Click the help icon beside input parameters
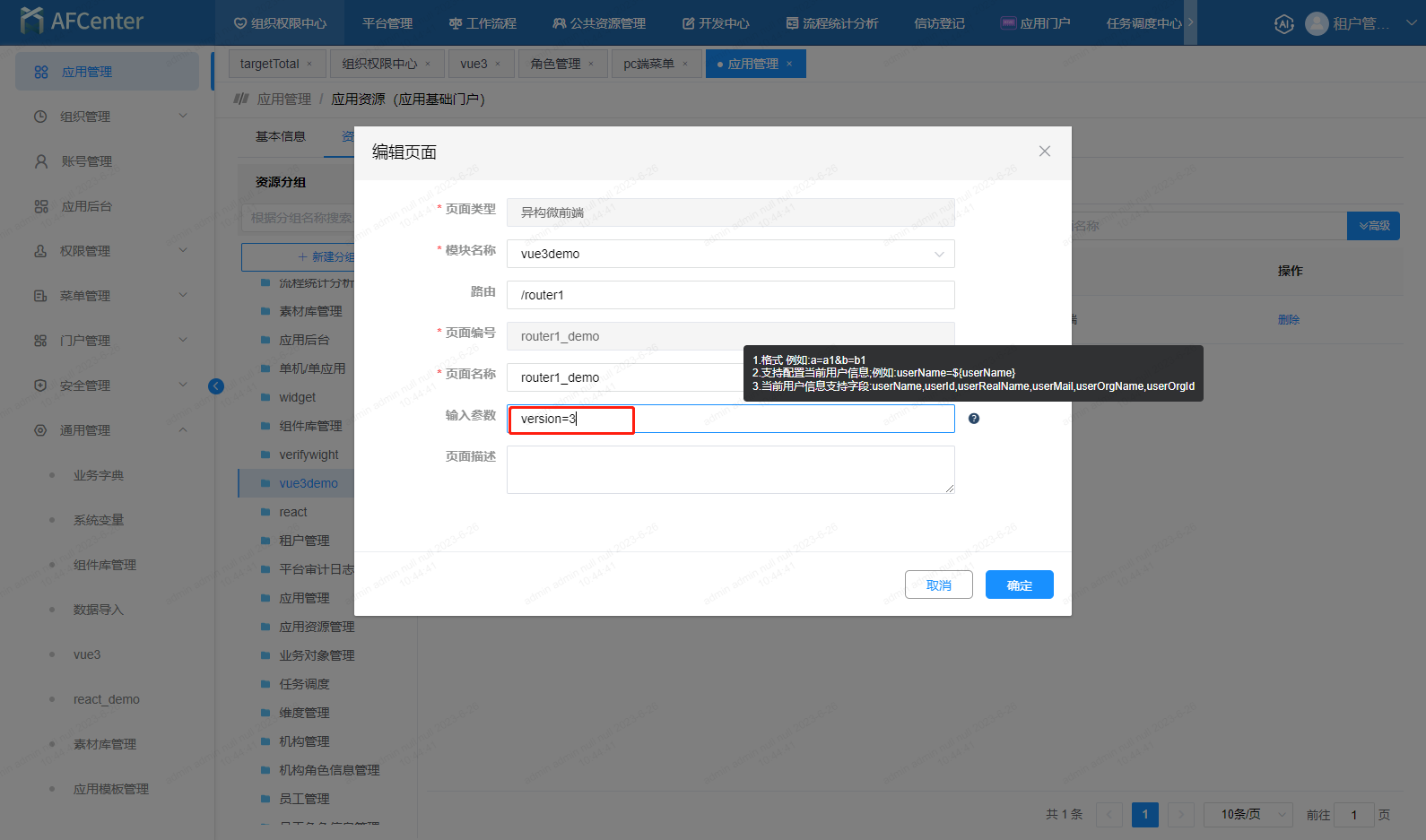Screen dimensions: 1426x840 (974, 419)
